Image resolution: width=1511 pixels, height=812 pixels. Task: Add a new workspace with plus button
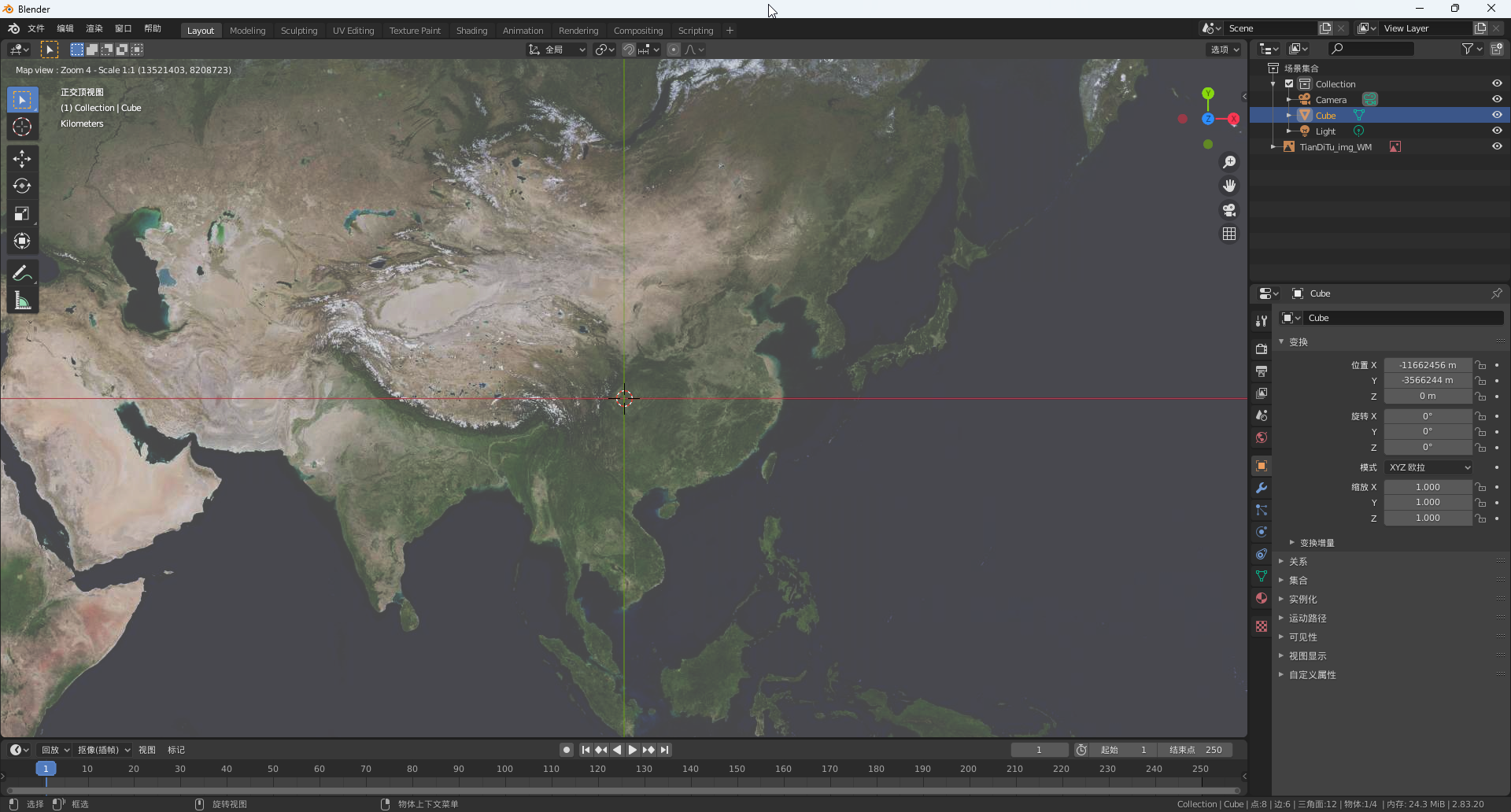click(730, 31)
